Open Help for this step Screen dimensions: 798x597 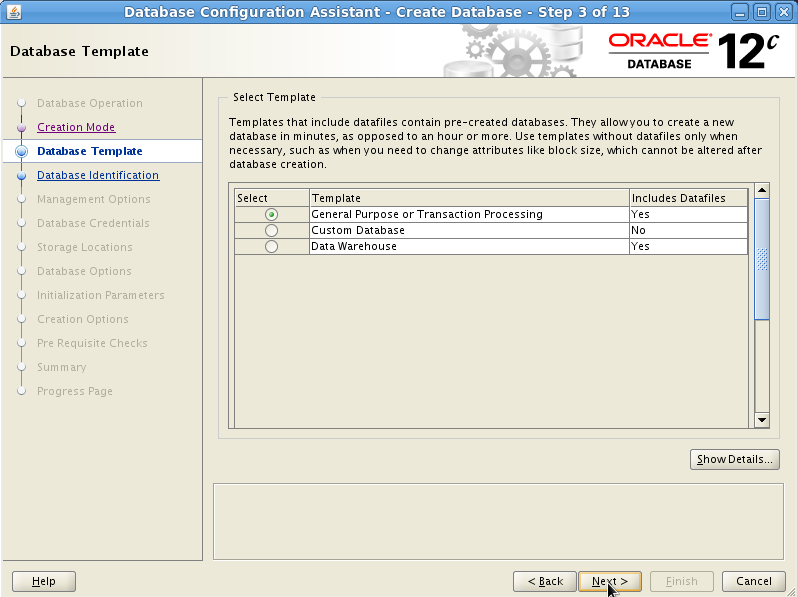(x=44, y=581)
